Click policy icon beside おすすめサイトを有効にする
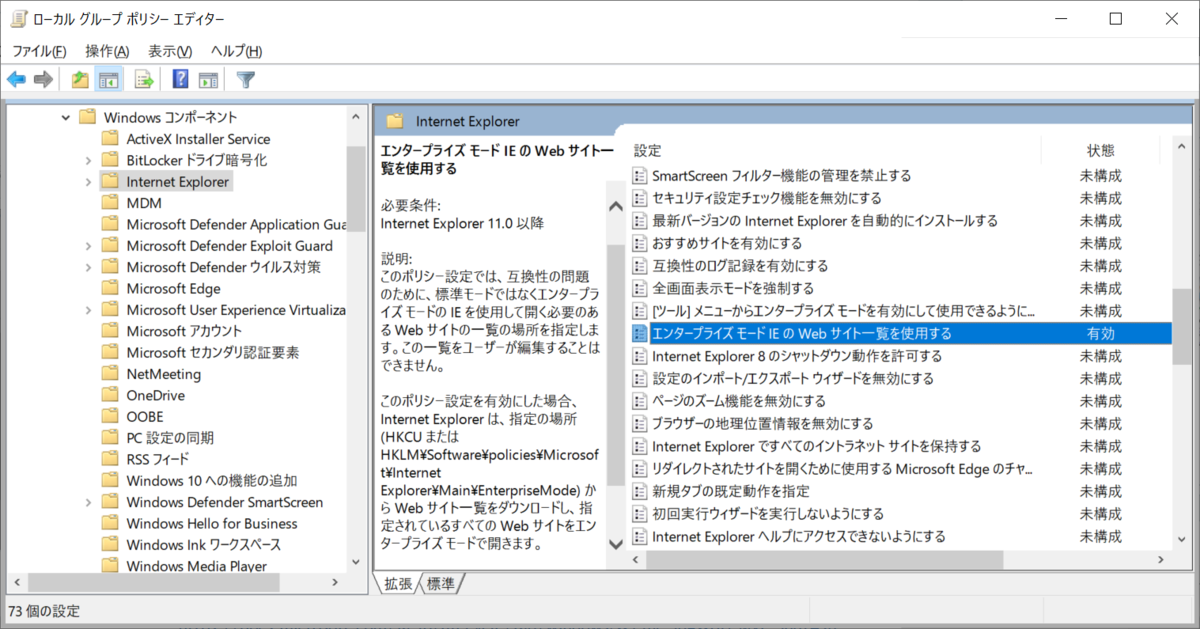This screenshot has width=1200, height=629. coord(640,243)
